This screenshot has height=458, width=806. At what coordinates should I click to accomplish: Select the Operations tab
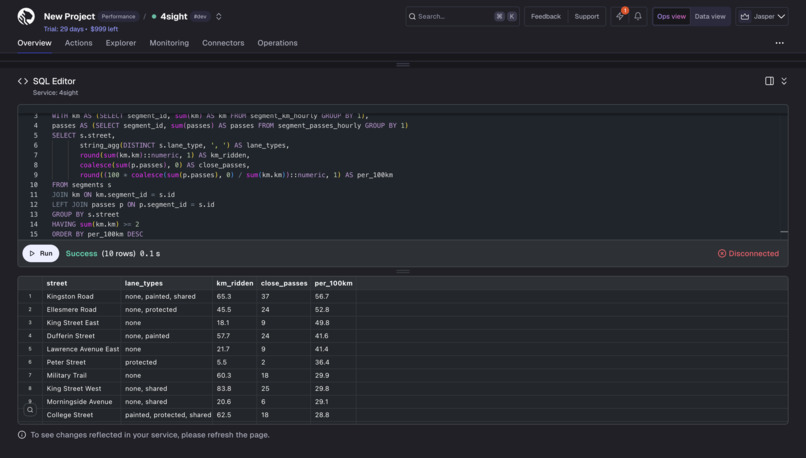278,43
